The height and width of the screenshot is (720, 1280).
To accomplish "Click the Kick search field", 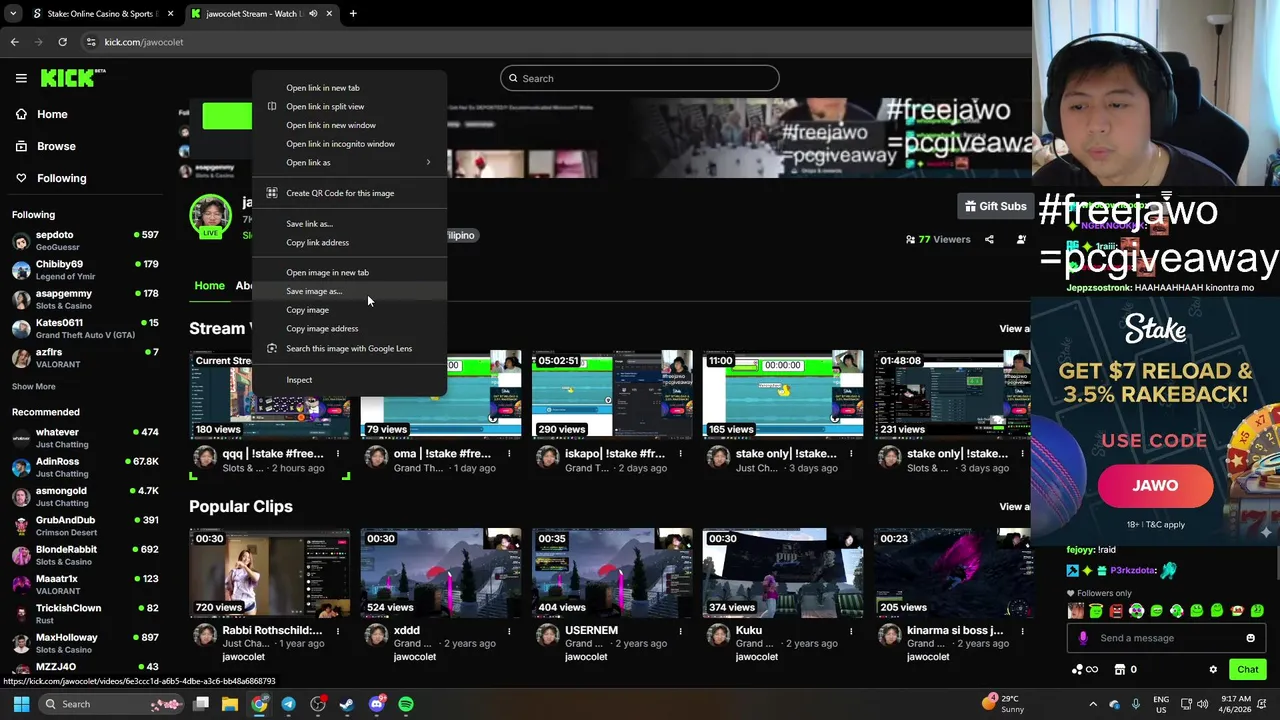I will click(x=639, y=78).
